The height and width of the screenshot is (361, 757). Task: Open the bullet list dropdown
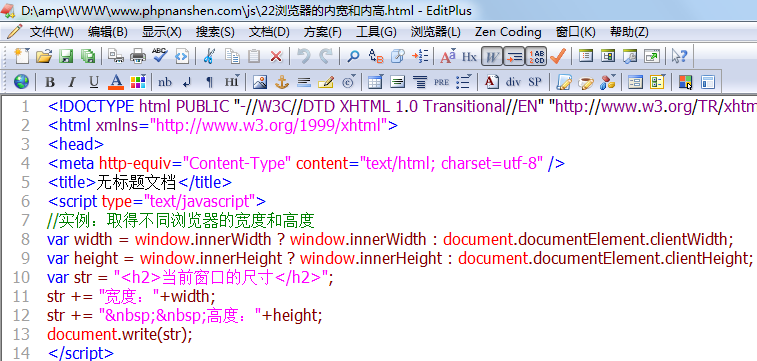click(x=463, y=82)
